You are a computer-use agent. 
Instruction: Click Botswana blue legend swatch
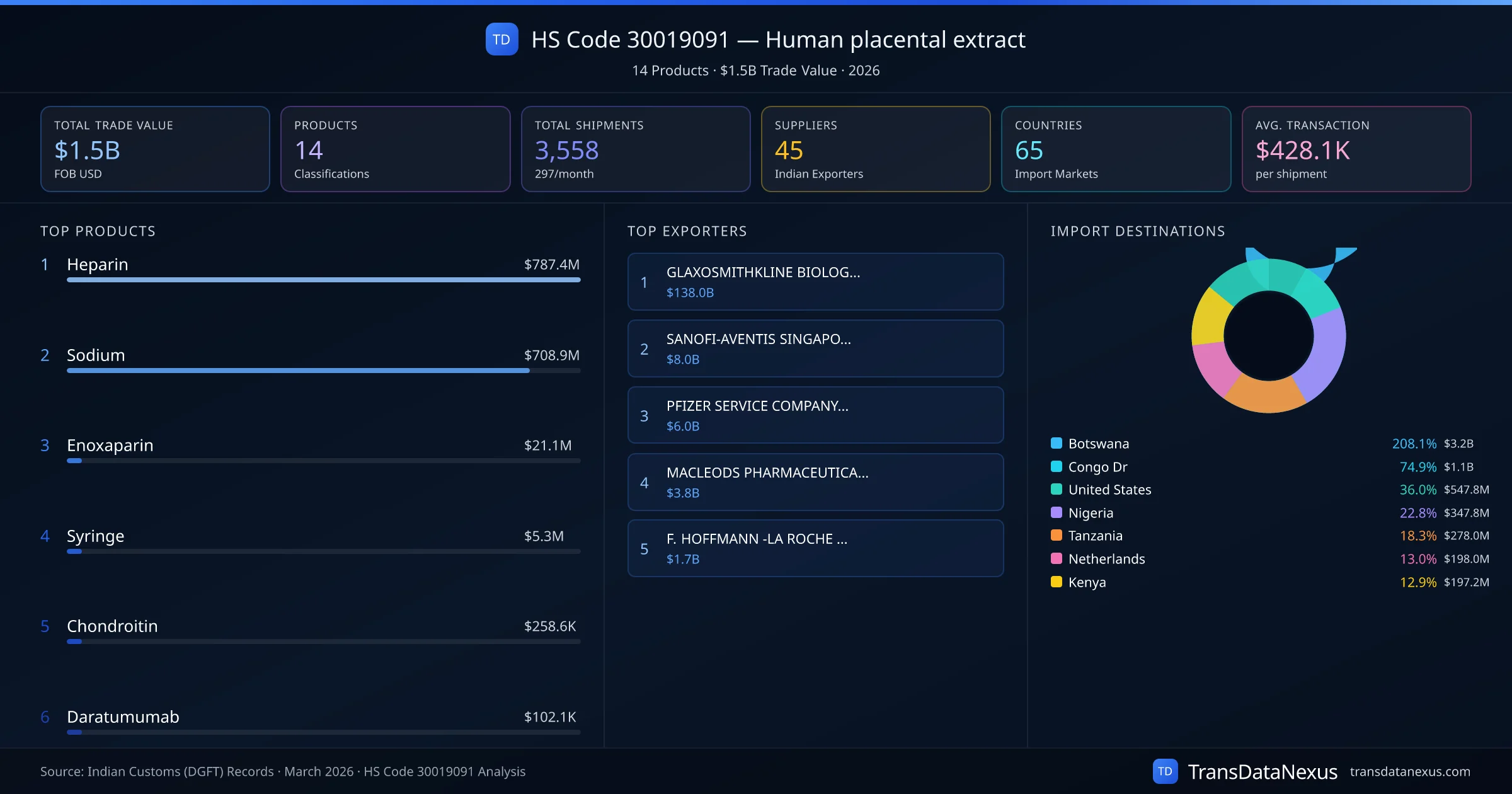point(1057,443)
